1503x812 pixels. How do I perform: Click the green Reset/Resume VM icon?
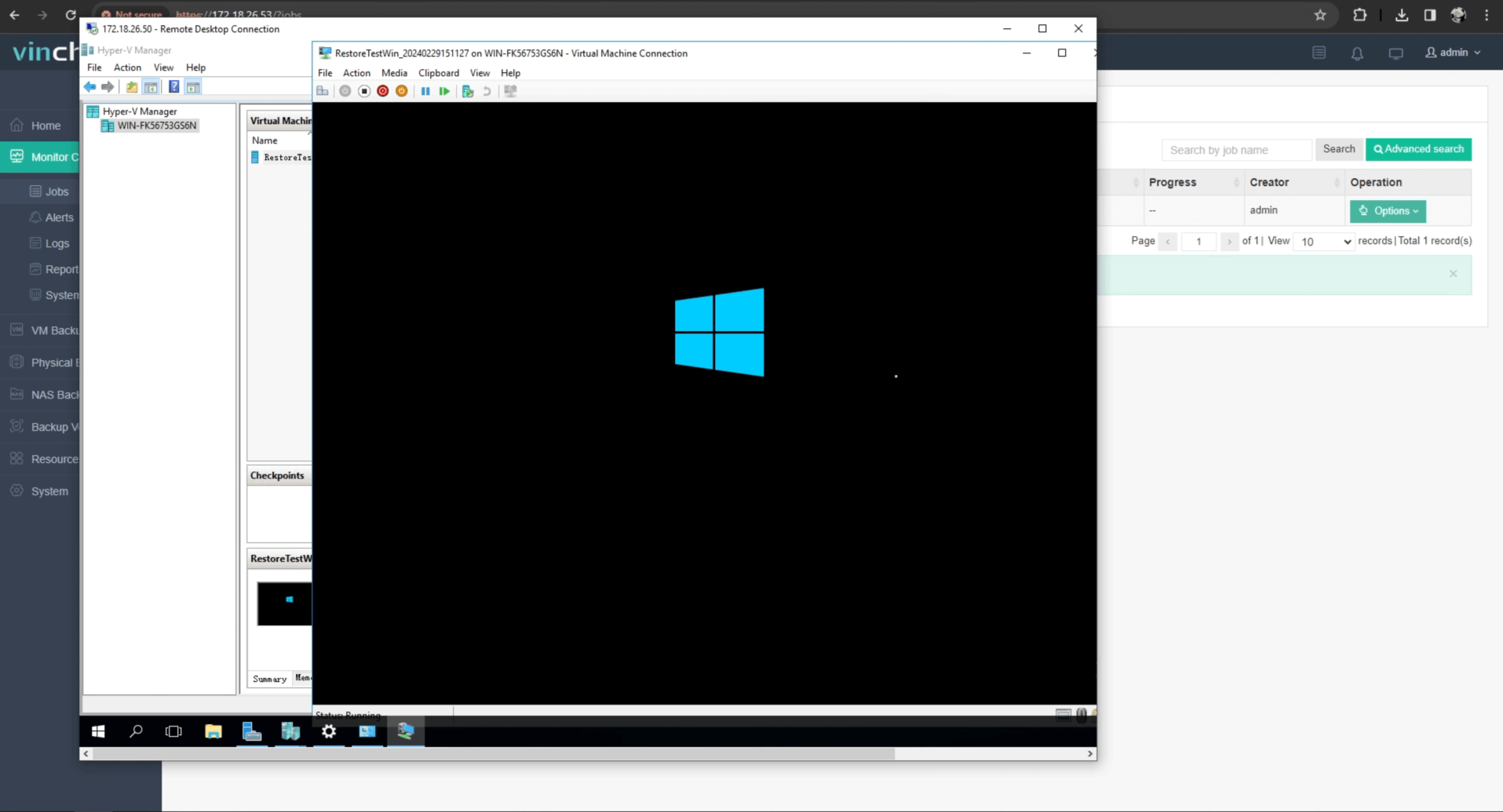444,91
